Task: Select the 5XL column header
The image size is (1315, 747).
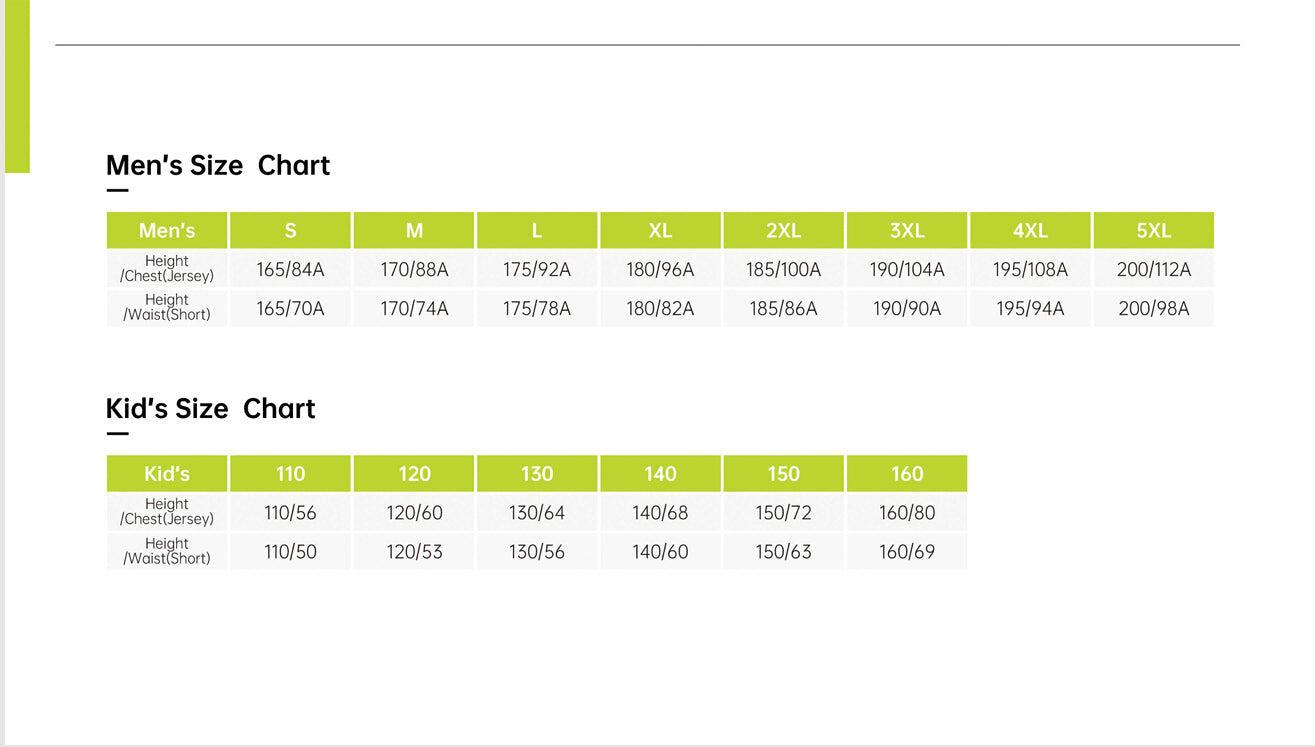Action: (x=1153, y=231)
